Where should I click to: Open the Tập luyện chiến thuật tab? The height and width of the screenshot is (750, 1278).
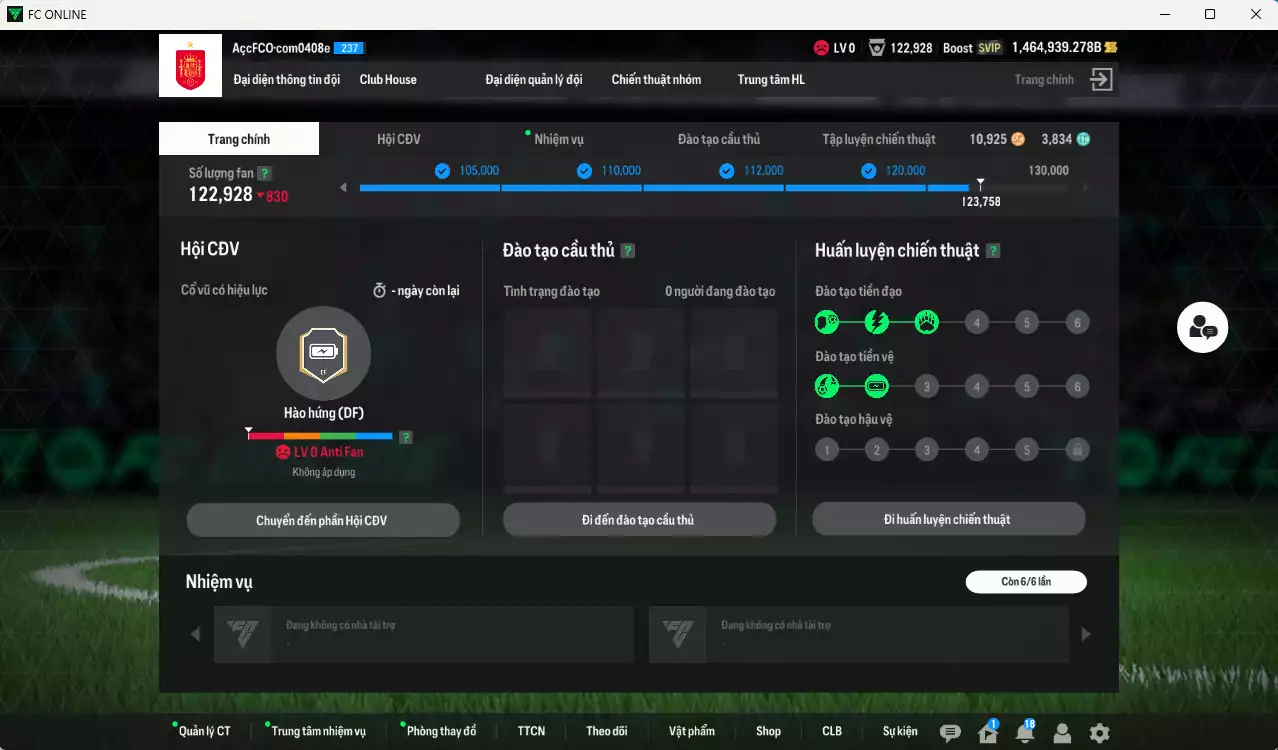[x=878, y=139]
